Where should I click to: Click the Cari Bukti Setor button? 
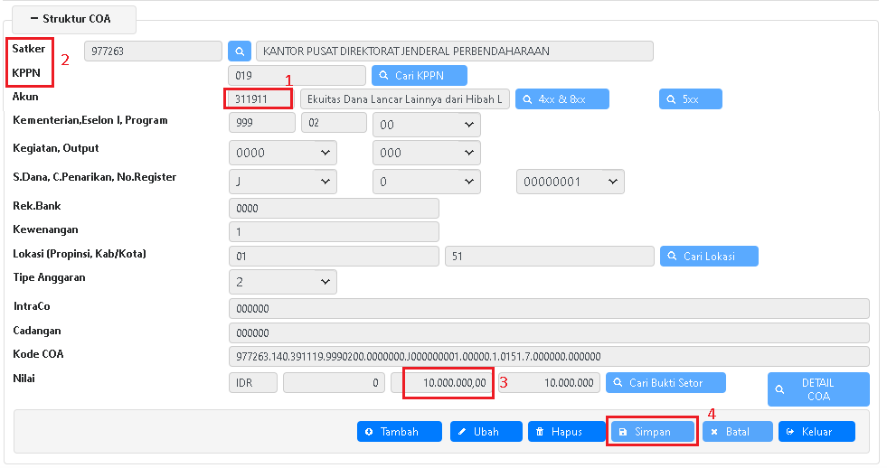tap(666, 383)
